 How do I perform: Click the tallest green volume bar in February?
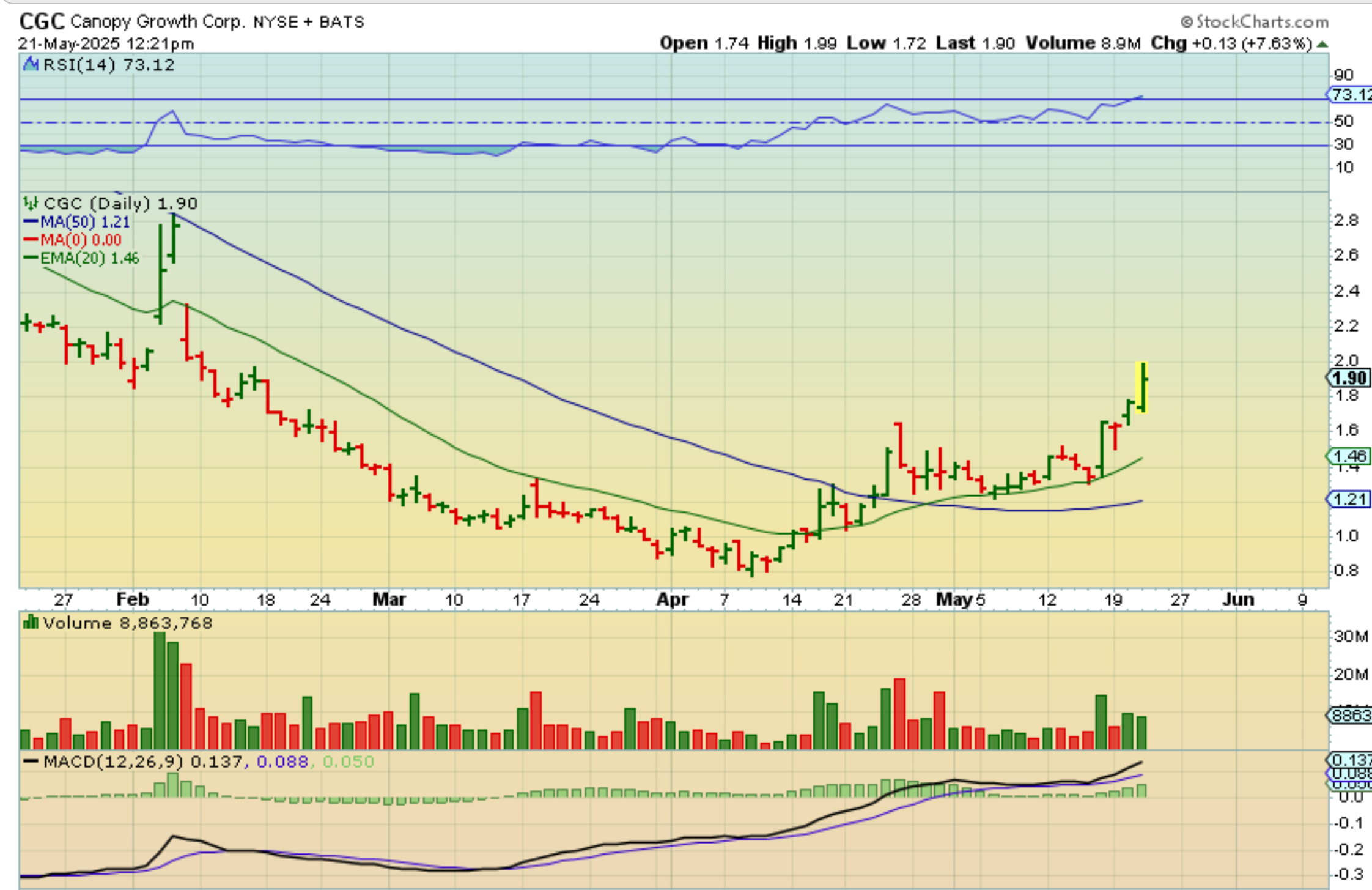tap(160, 691)
